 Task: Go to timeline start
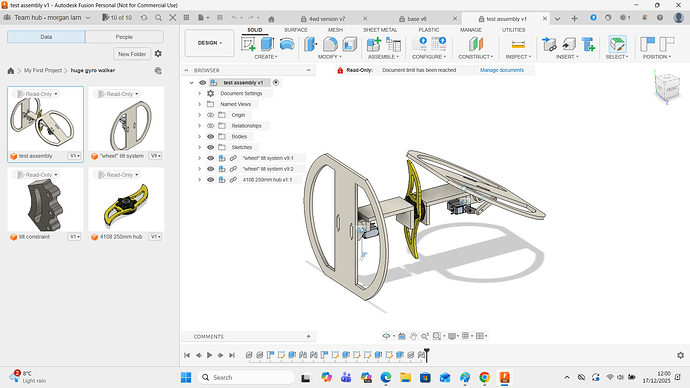coord(187,355)
